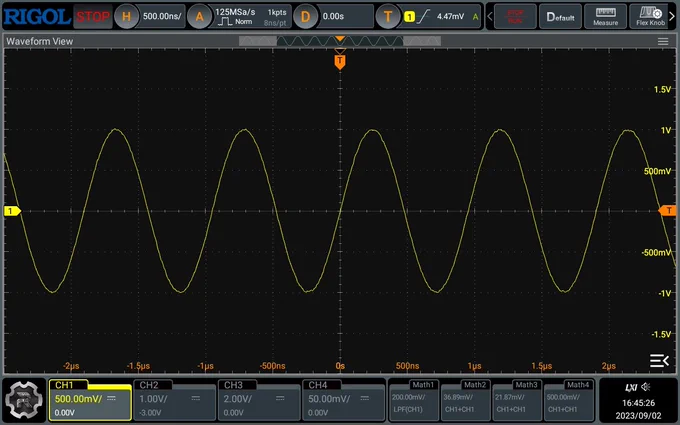Click the RIGOL logo
The image size is (680, 425).
click(x=37, y=16)
